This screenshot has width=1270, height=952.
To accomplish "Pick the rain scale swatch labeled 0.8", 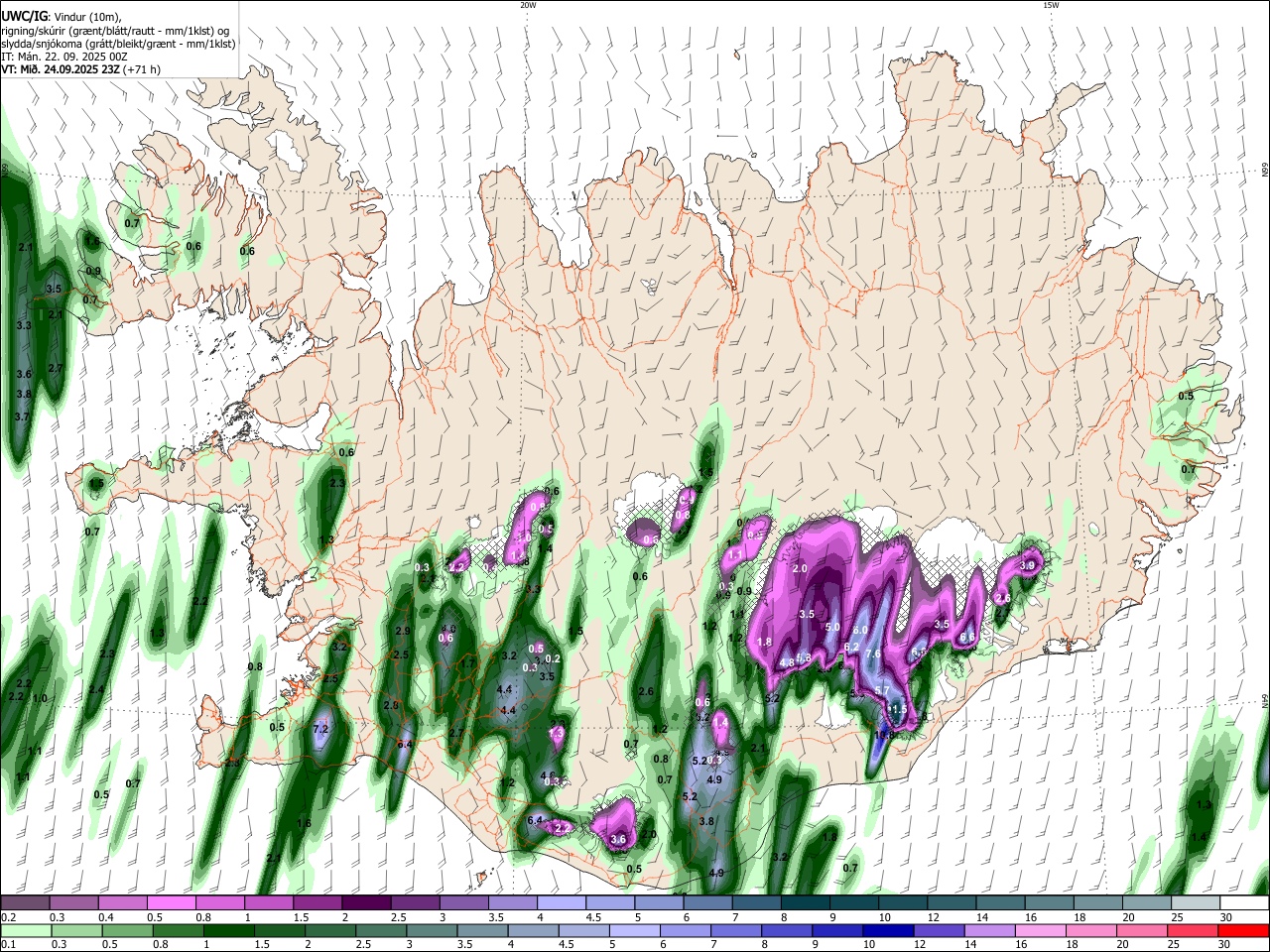I will [178, 930].
